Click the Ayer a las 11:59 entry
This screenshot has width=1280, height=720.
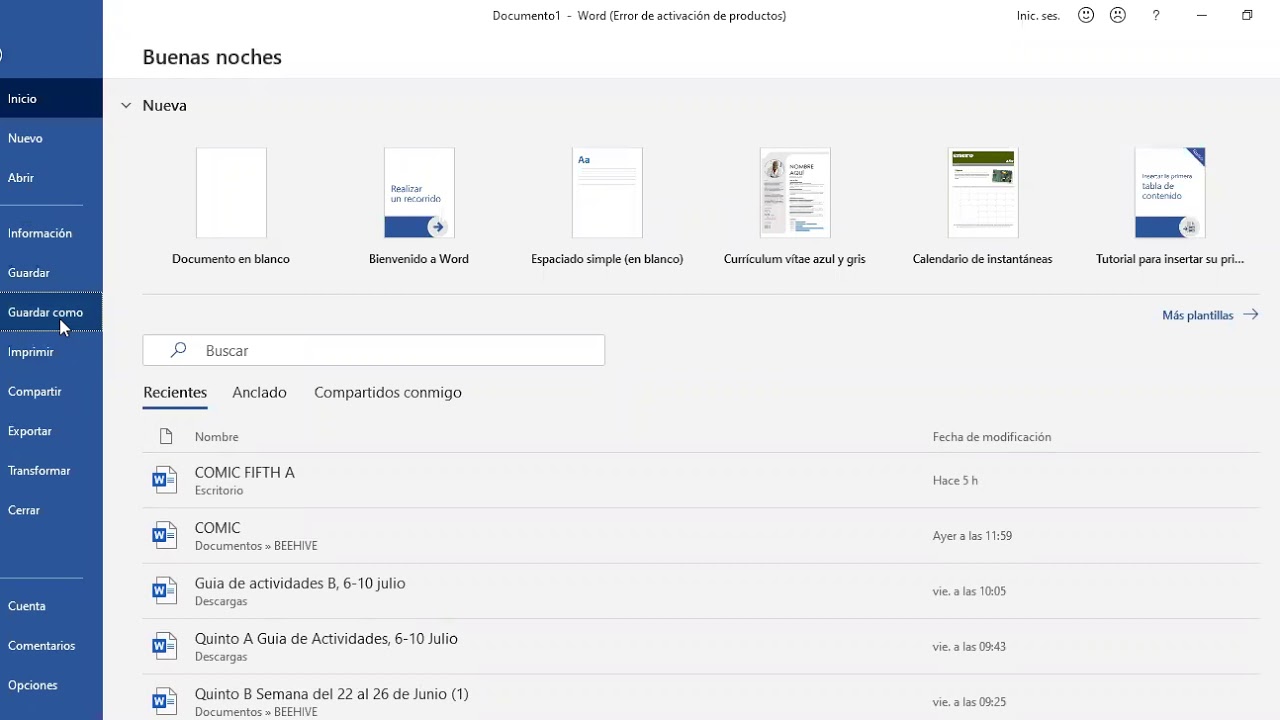coord(972,536)
